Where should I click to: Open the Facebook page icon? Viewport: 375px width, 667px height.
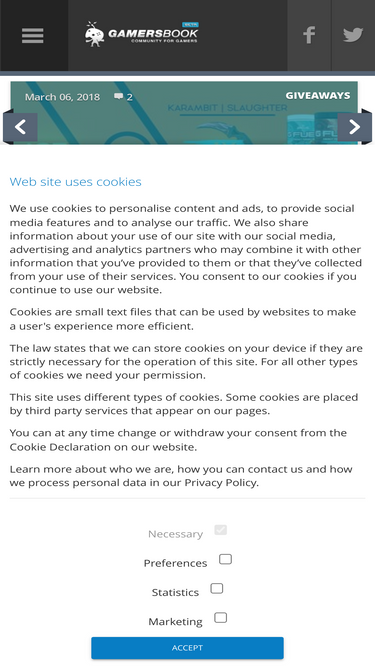pos(309,35)
